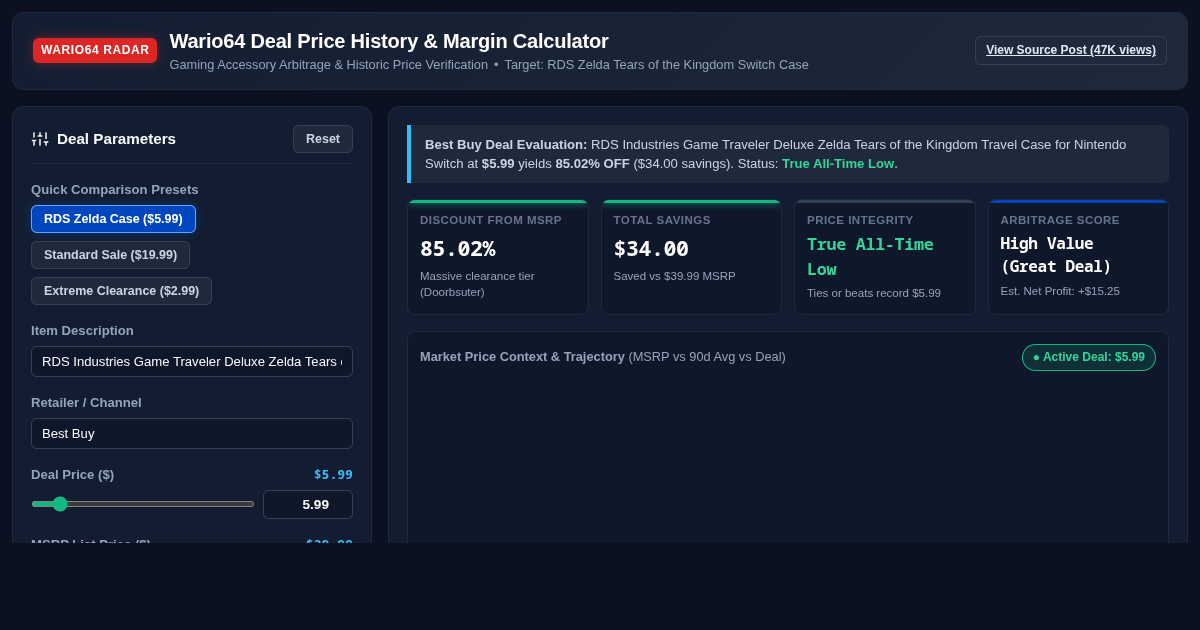This screenshot has width=1200, height=630.
Task: Select the True All-Time Low integrity text
Action: tap(870, 256)
